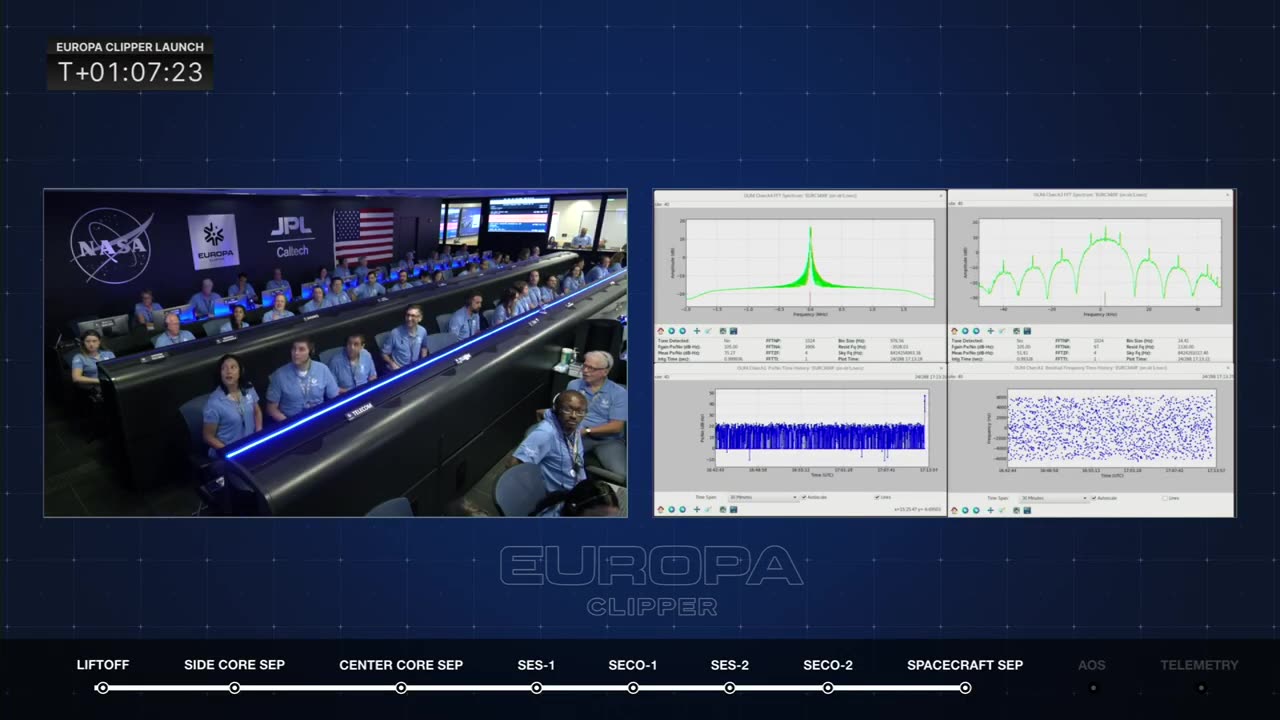Click the SIDE CORE SEP milestone marker
The width and height of the screenshot is (1280, 720).
point(234,688)
